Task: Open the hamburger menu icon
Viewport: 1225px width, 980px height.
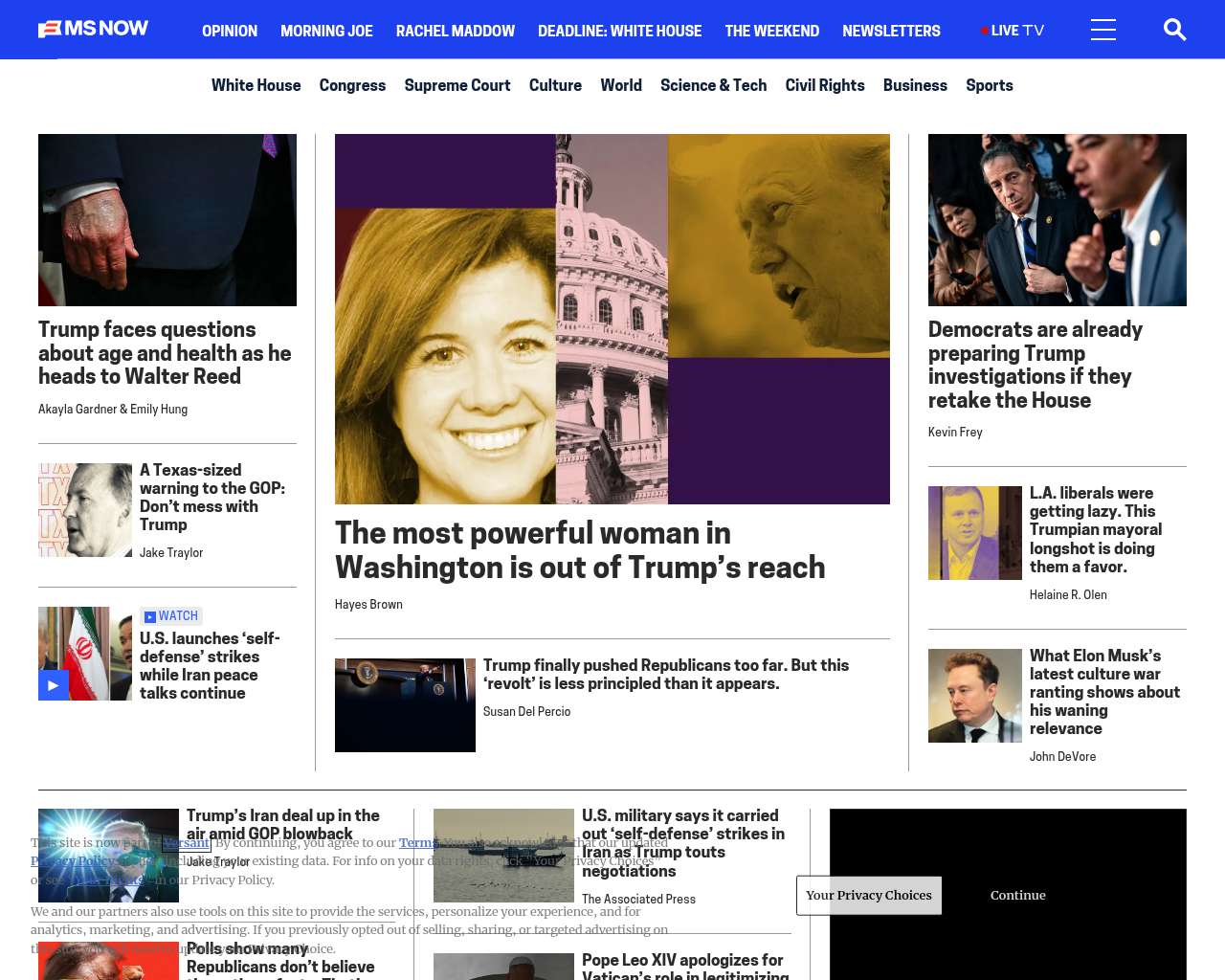Action: tap(1103, 30)
